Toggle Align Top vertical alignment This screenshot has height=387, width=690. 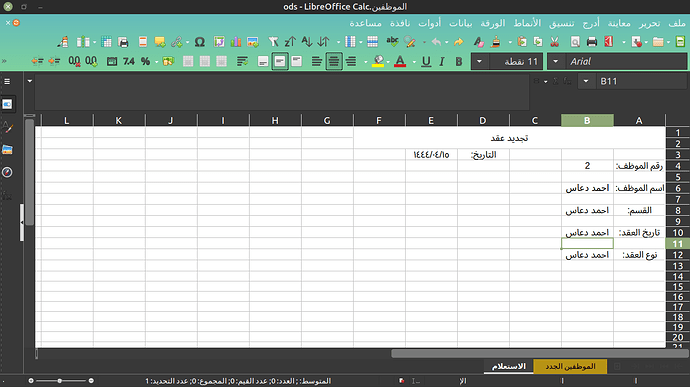297,61
